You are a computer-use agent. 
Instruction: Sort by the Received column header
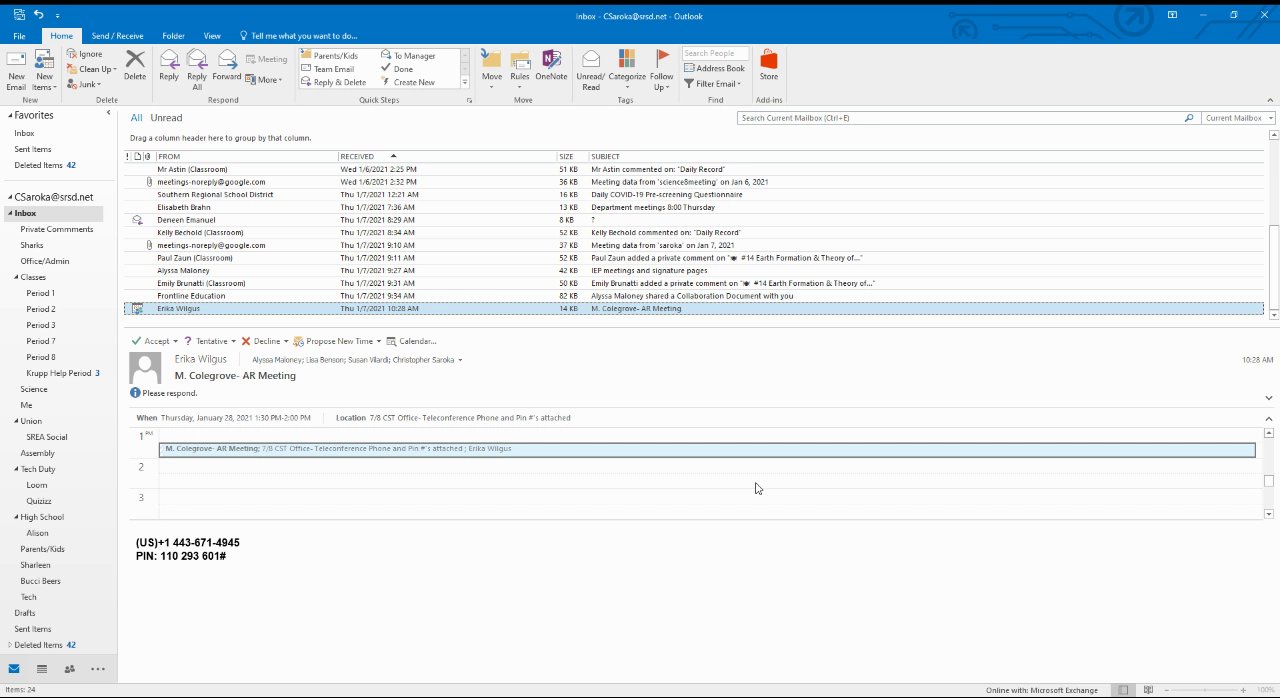coord(447,156)
